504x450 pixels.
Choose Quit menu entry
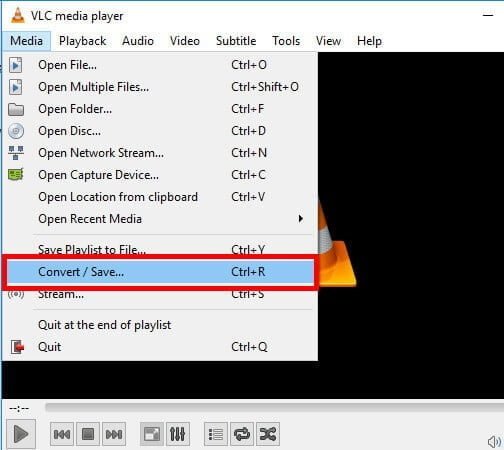coord(160,347)
